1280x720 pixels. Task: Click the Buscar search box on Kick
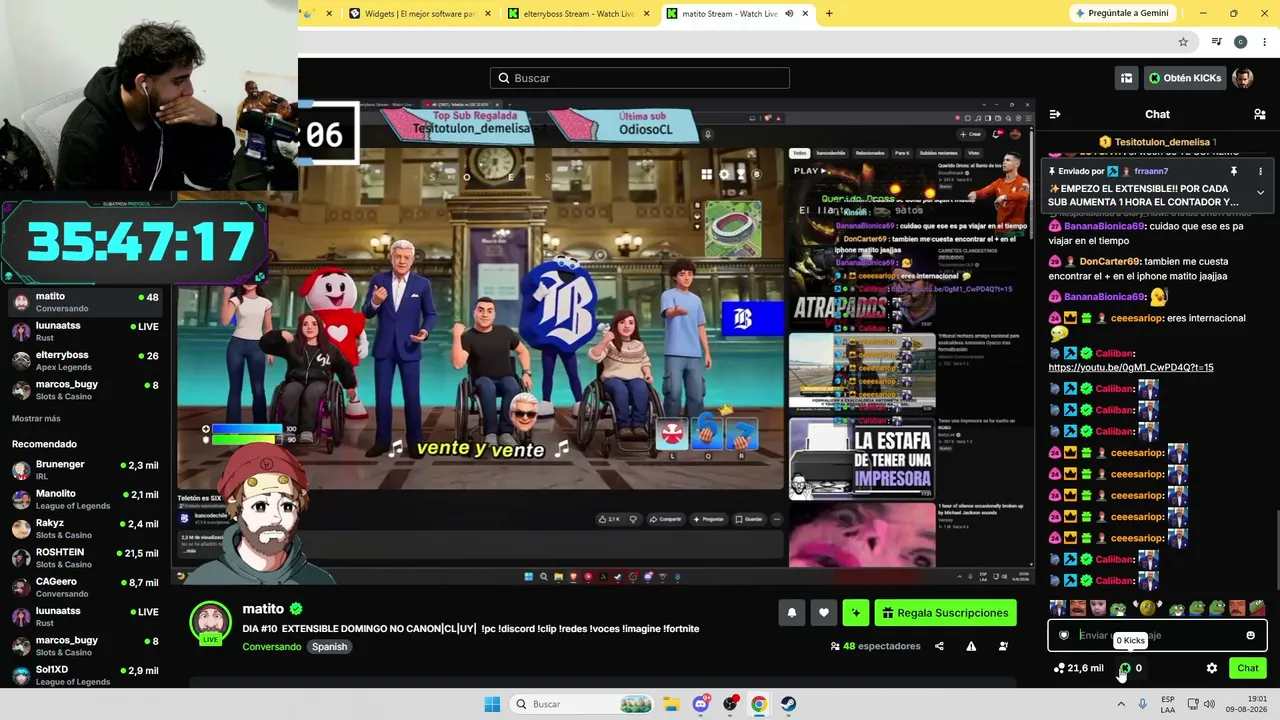coord(640,78)
